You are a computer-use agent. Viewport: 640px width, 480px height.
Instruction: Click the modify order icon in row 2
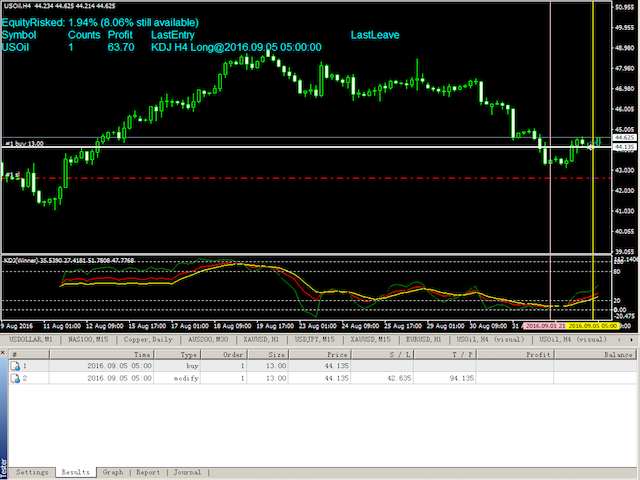click(15, 379)
